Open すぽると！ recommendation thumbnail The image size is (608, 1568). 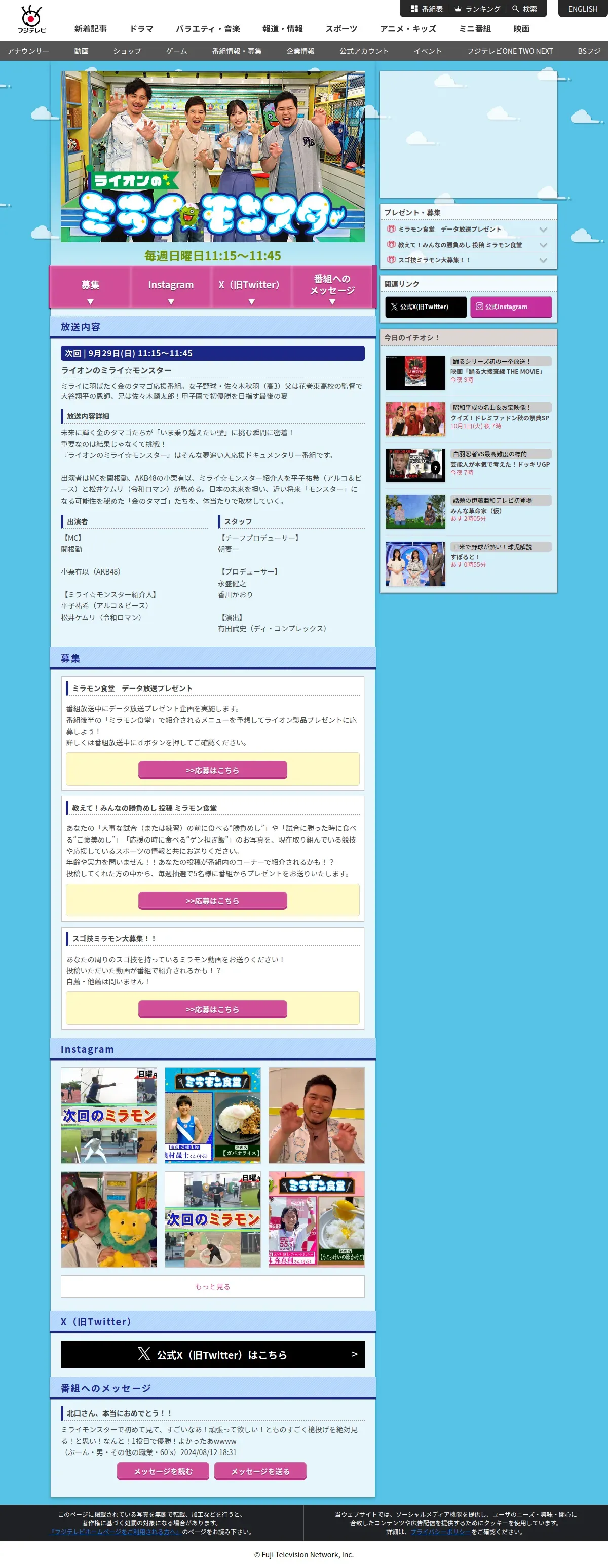(415, 564)
